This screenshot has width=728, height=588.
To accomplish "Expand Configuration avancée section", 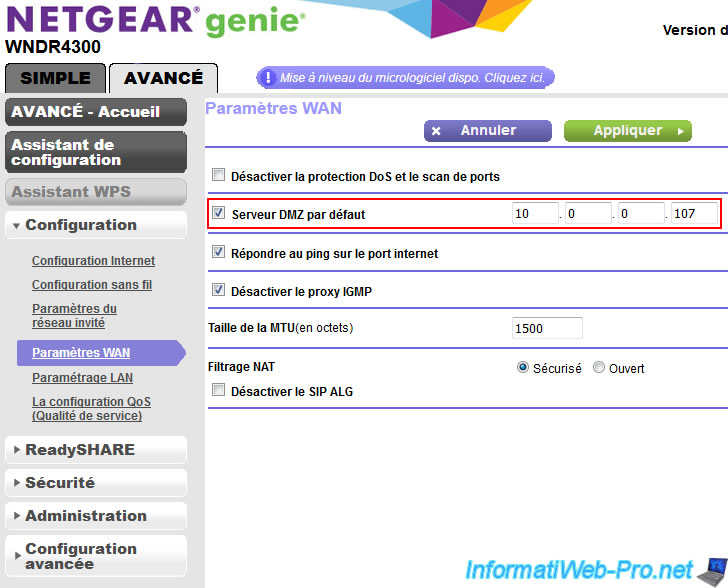I will pyautogui.click(x=96, y=556).
